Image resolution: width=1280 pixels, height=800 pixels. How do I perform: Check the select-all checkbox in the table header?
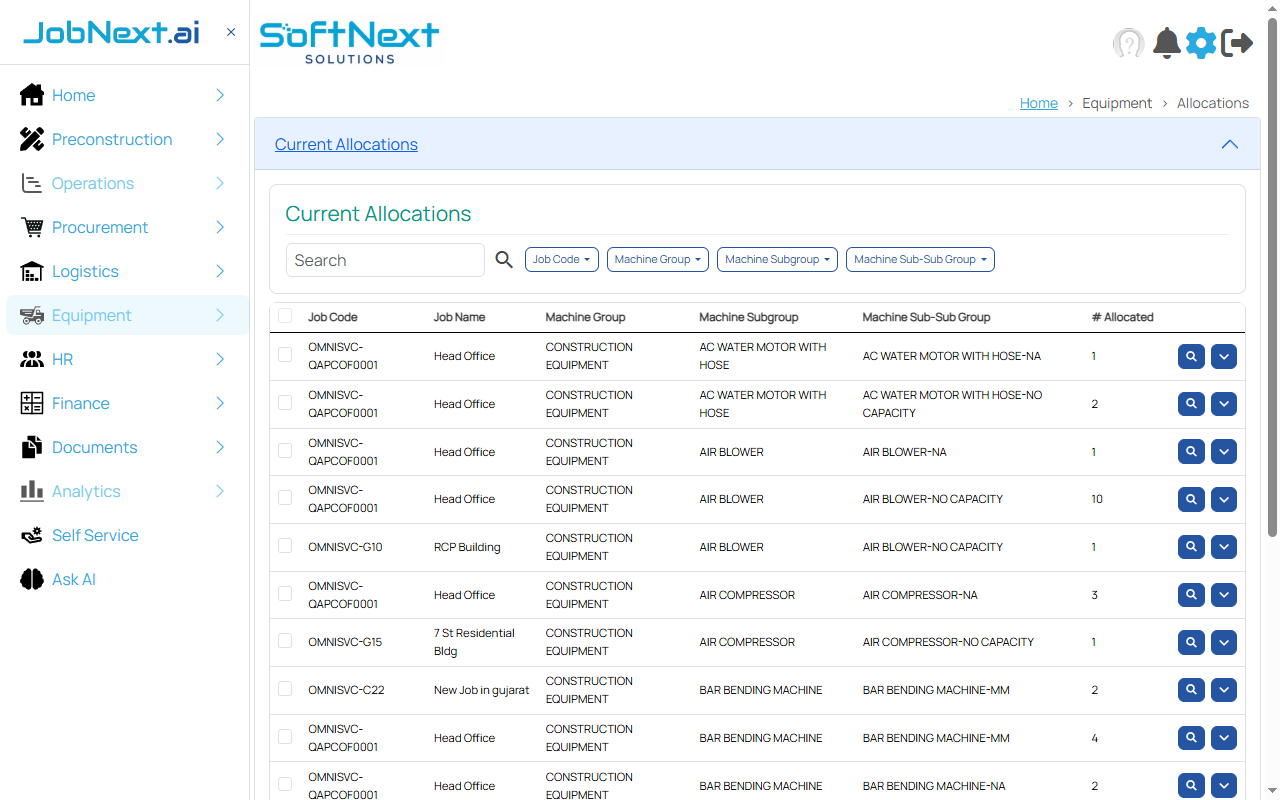[x=285, y=315]
